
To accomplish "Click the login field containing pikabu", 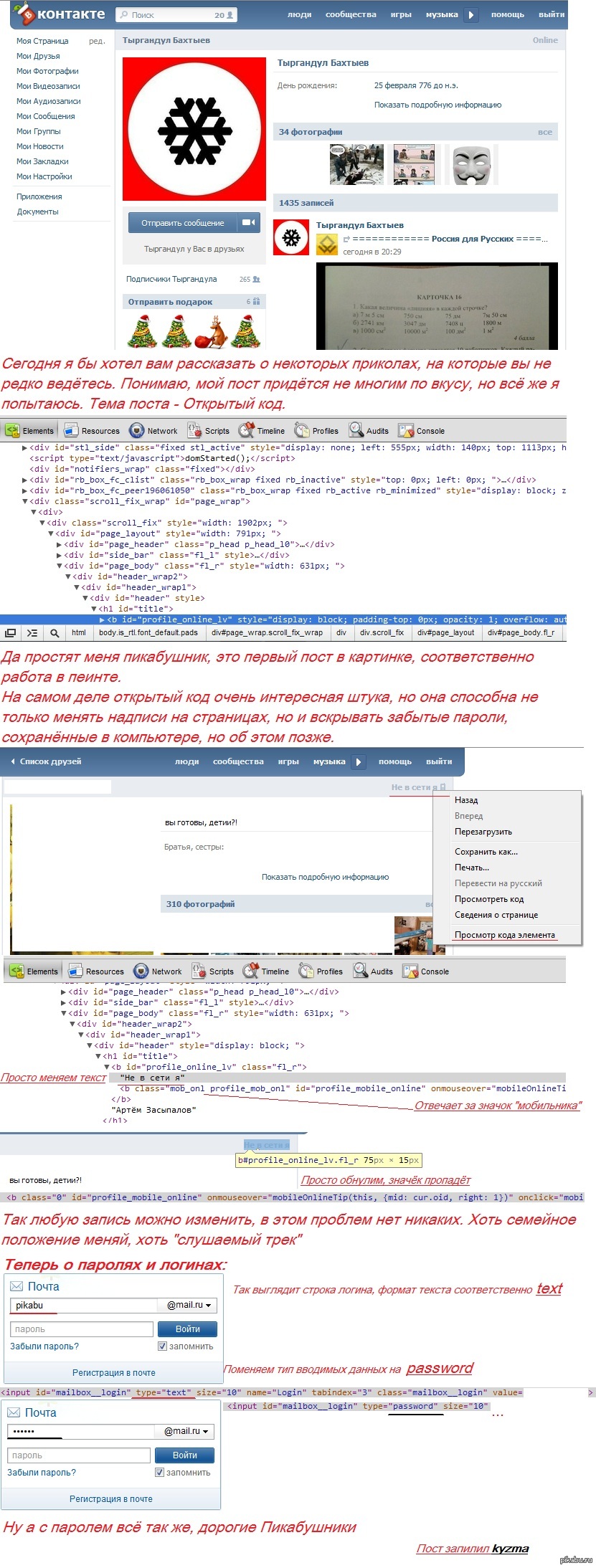I will click(x=84, y=1305).
